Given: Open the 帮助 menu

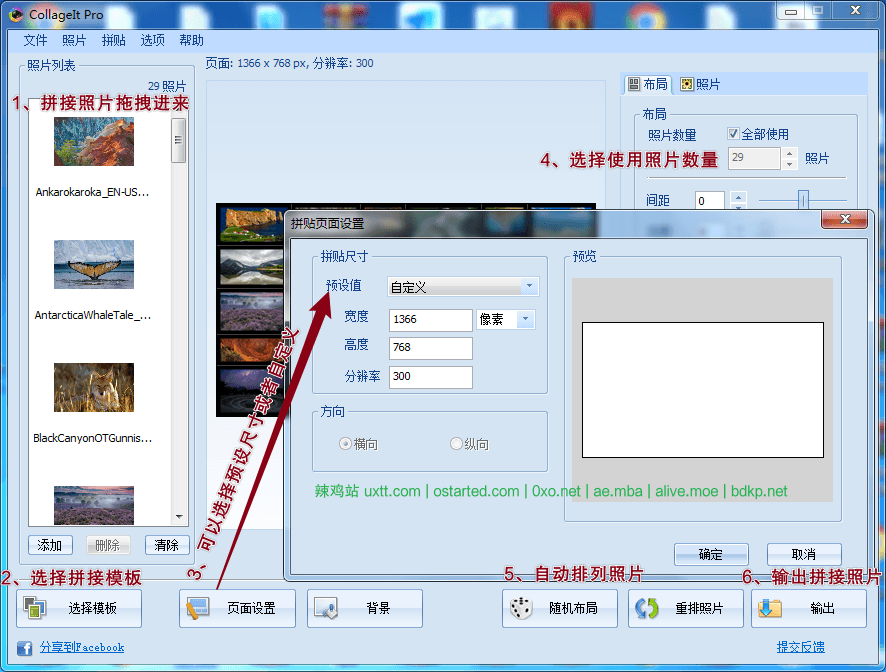Looking at the screenshot, I should pyautogui.click(x=192, y=41).
